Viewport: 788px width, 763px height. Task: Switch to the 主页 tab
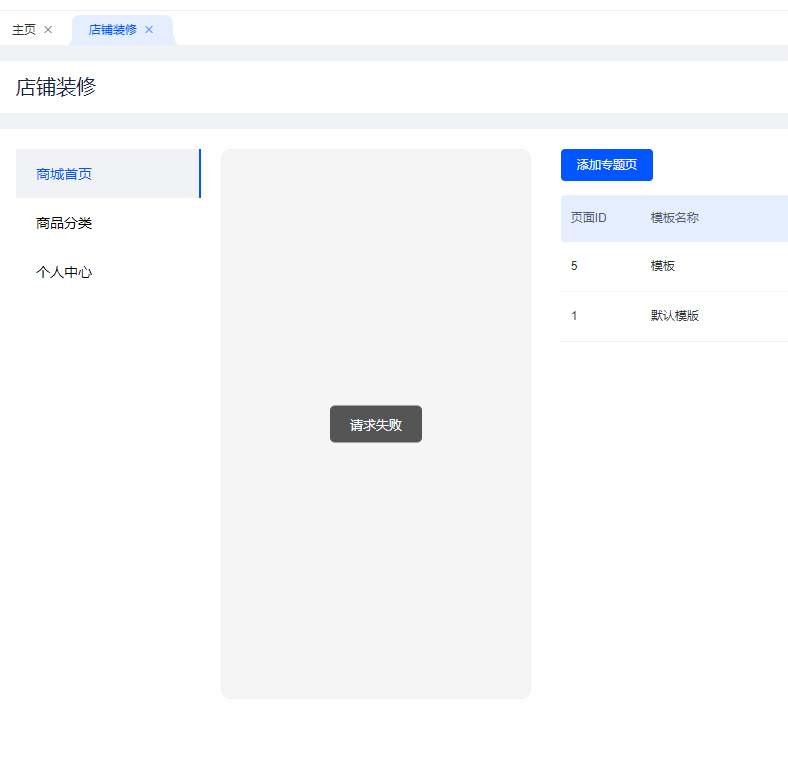tap(24, 30)
